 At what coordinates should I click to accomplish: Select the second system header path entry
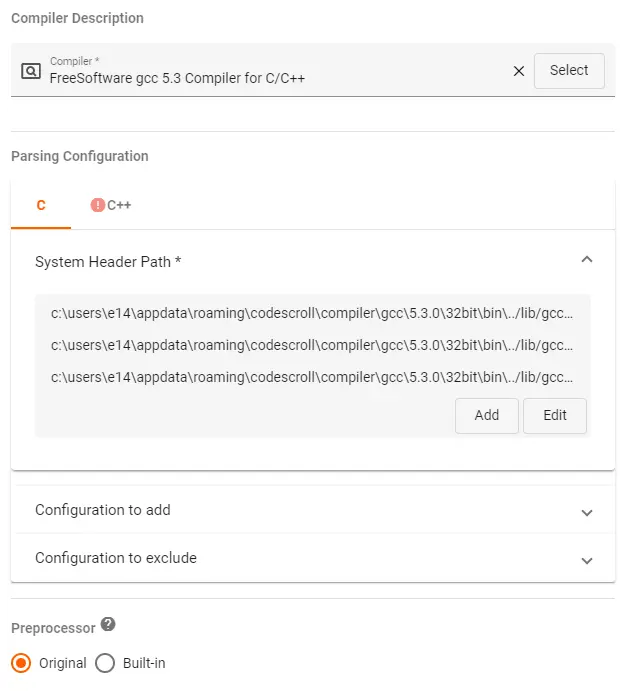coord(312,345)
